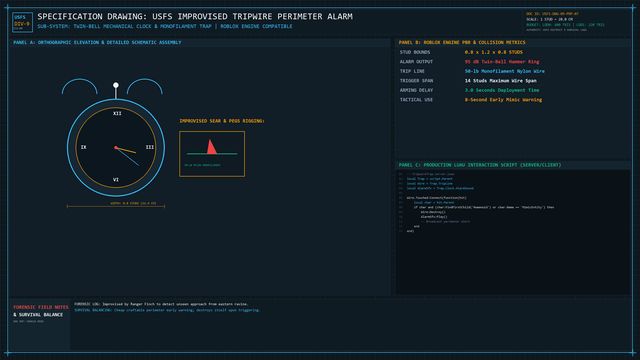This screenshot has height=360, width=640.
Task: Click the orange DOC ID line in the top right
Action: point(552,14)
